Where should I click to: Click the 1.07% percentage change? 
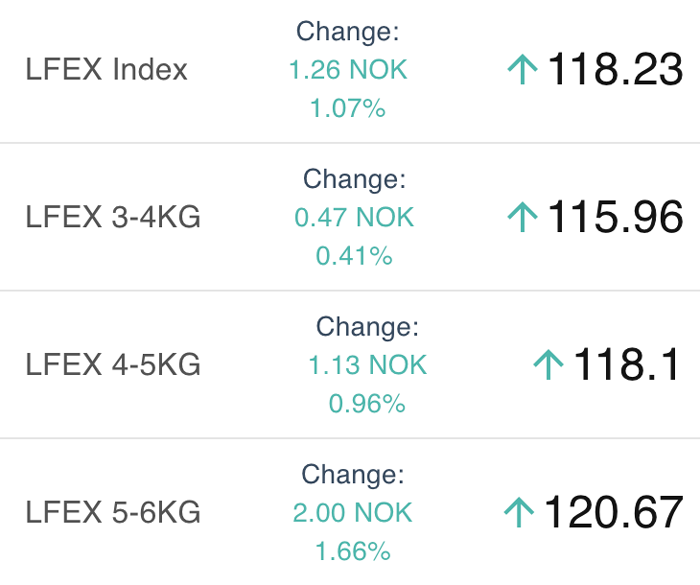(348, 109)
